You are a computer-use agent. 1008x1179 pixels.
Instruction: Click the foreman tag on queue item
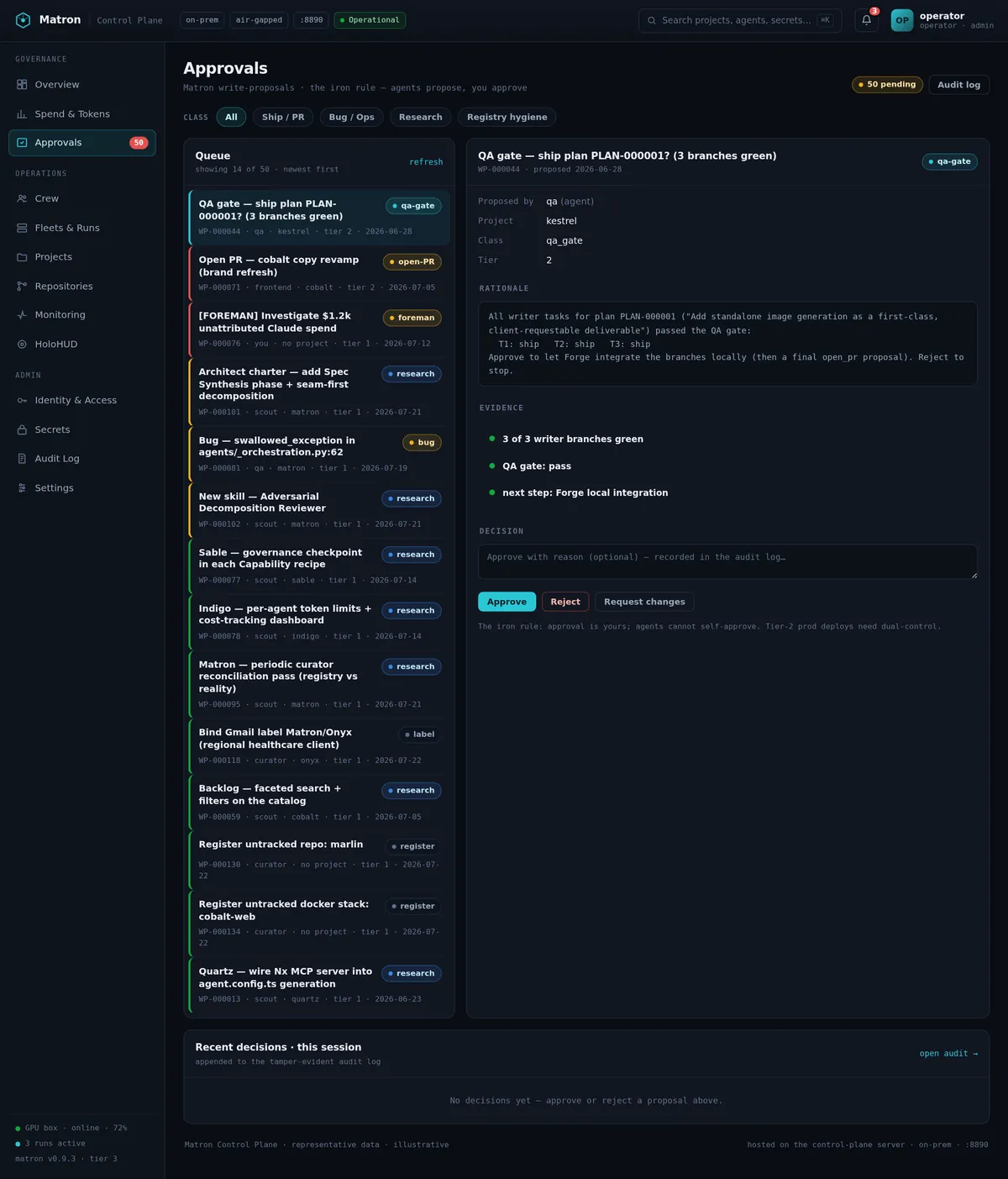pyautogui.click(x=412, y=318)
